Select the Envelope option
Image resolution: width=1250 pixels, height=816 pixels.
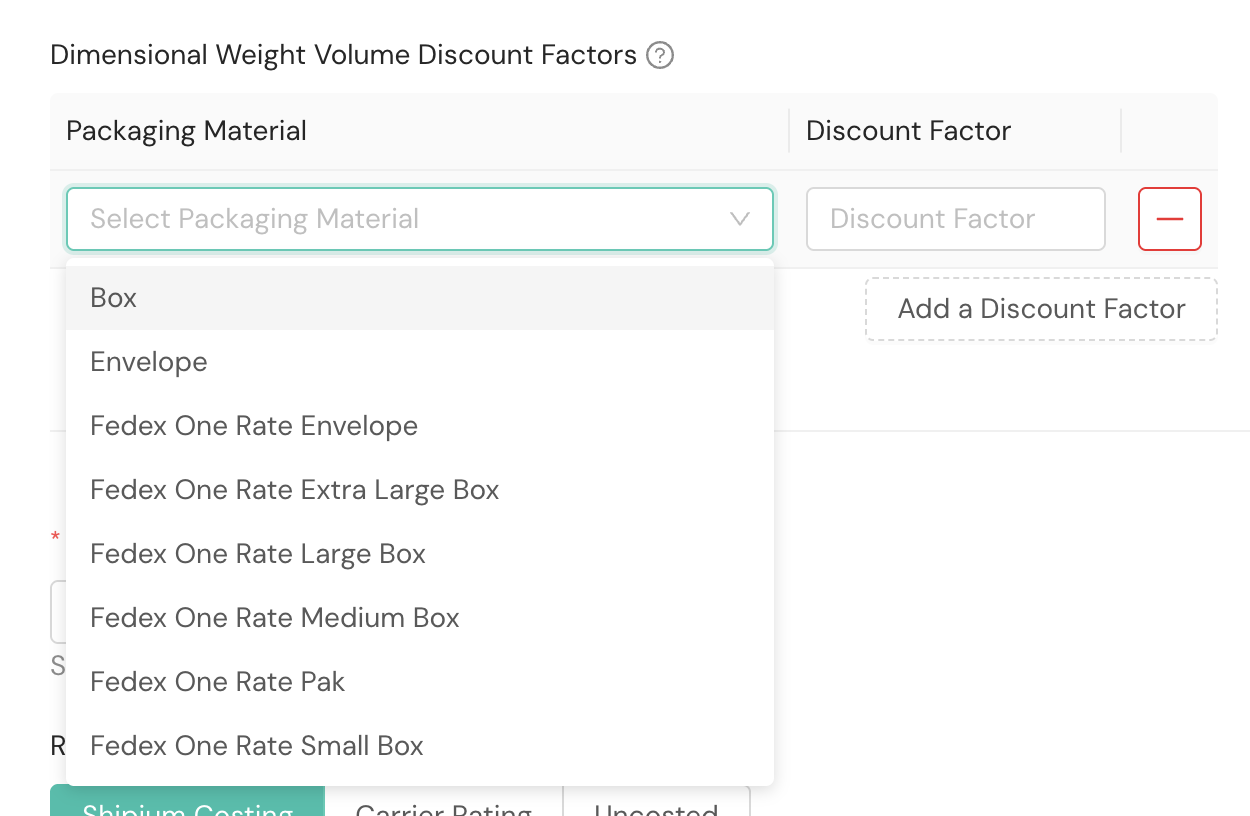[x=149, y=362]
